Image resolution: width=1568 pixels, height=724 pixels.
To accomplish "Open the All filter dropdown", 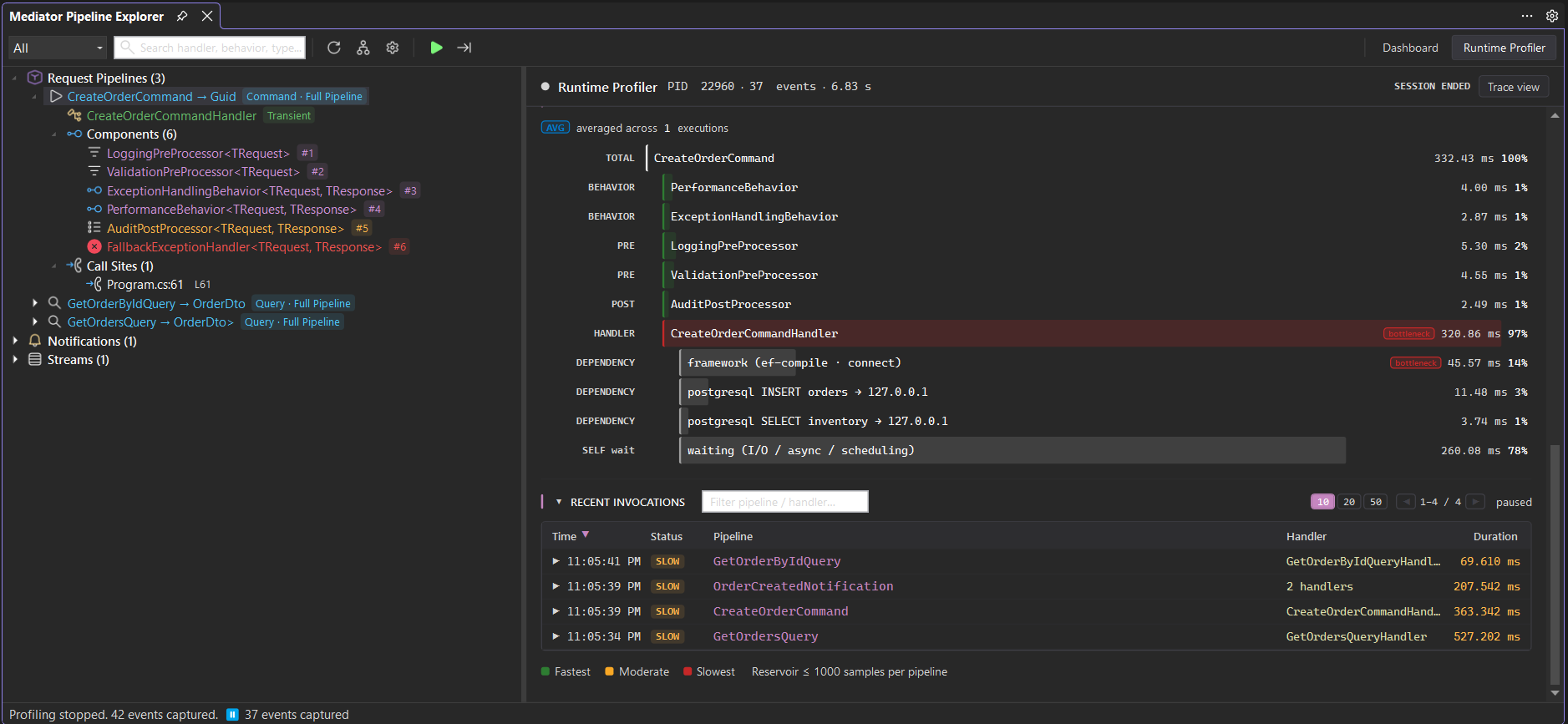I will click(58, 48).
